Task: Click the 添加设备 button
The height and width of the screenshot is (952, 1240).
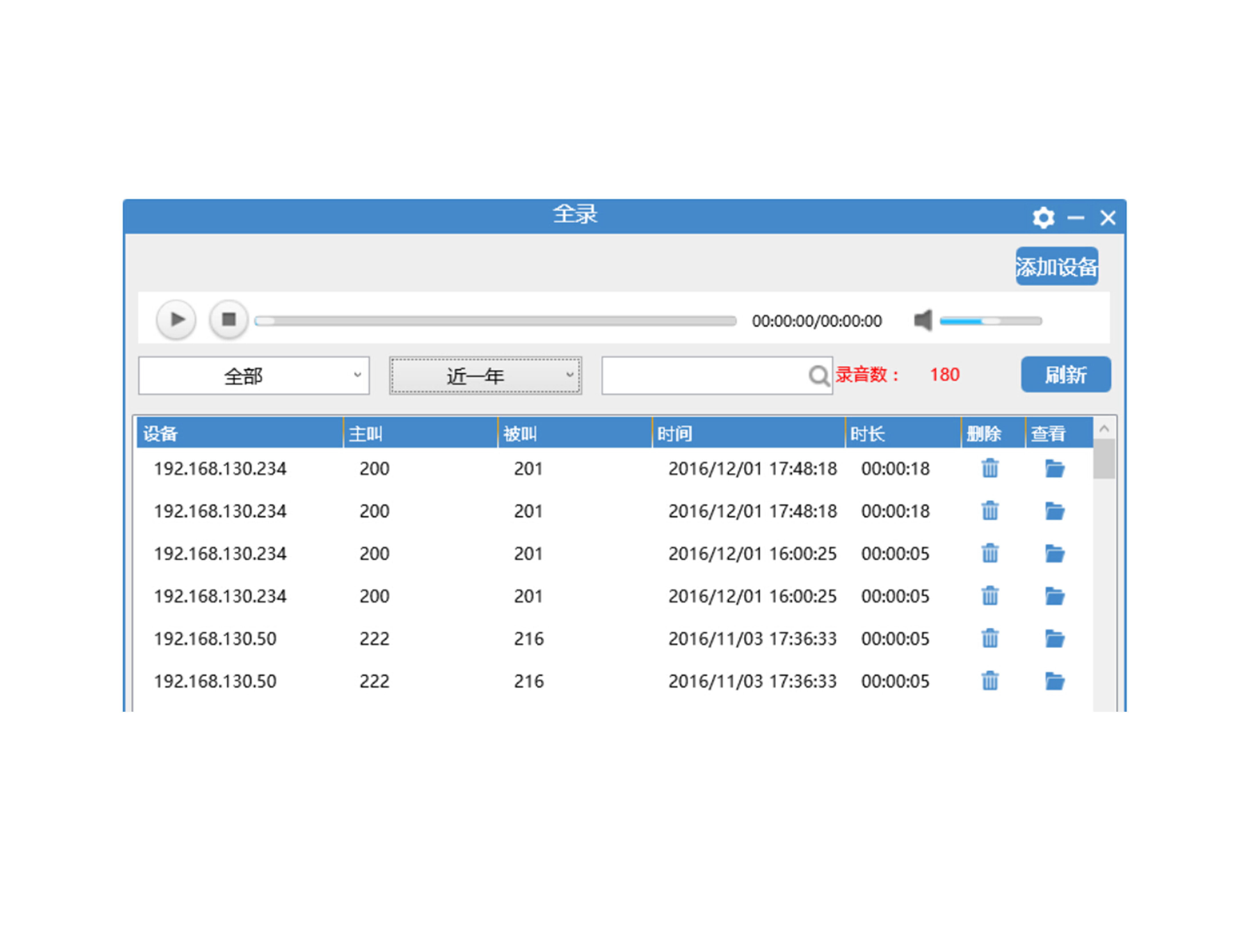Action: [x=1056, y=266]
